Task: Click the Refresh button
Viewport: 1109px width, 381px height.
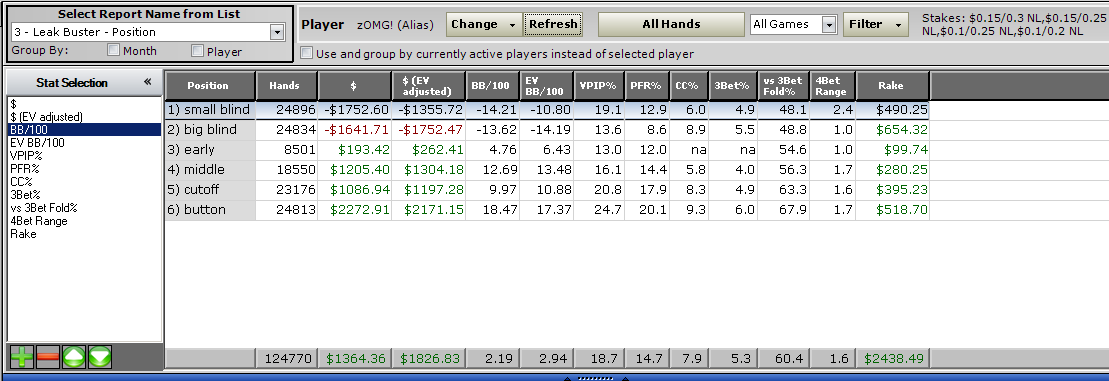Action: (x=553, y=24)
